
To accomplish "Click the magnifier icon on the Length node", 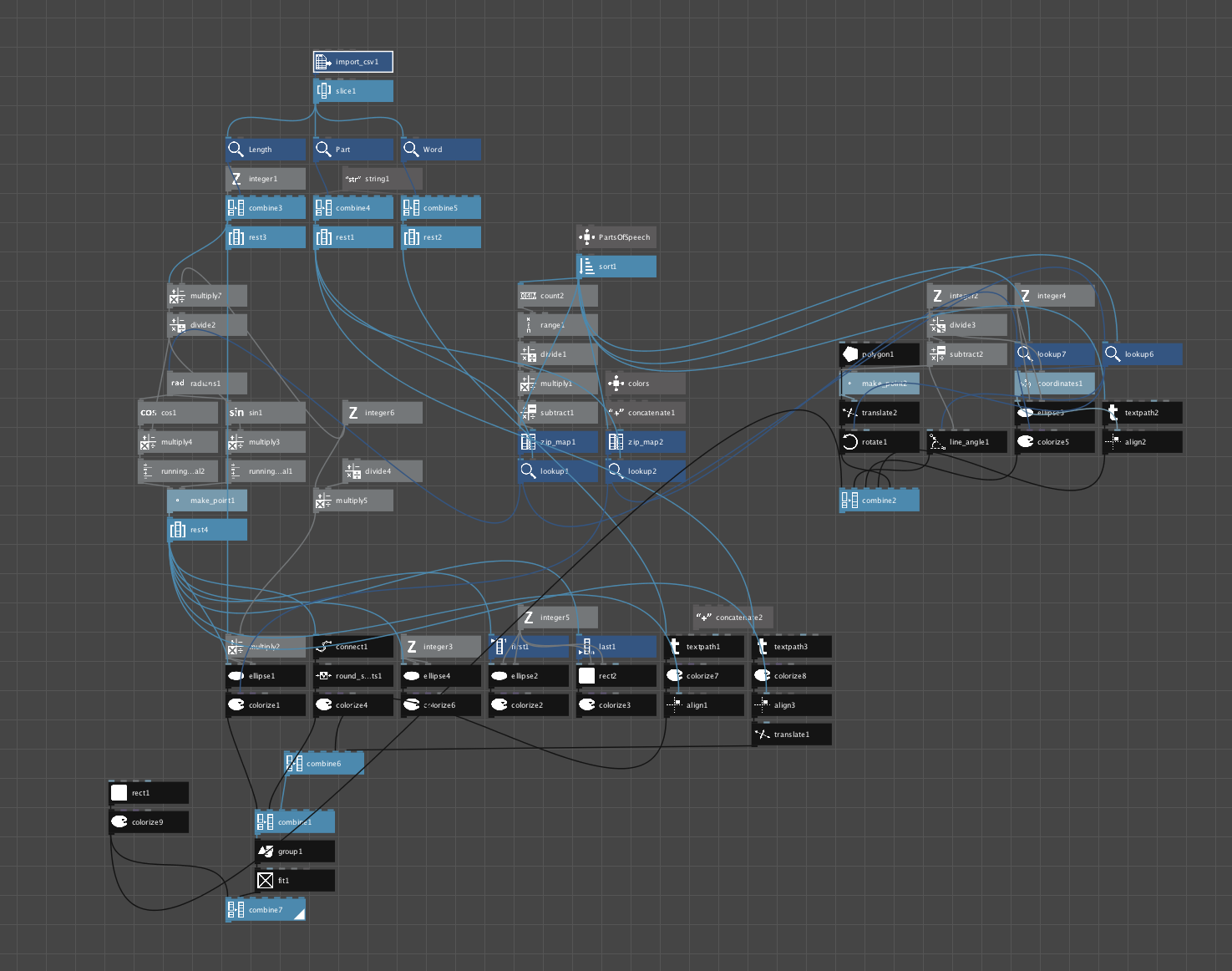I will [x=236, y=150].
